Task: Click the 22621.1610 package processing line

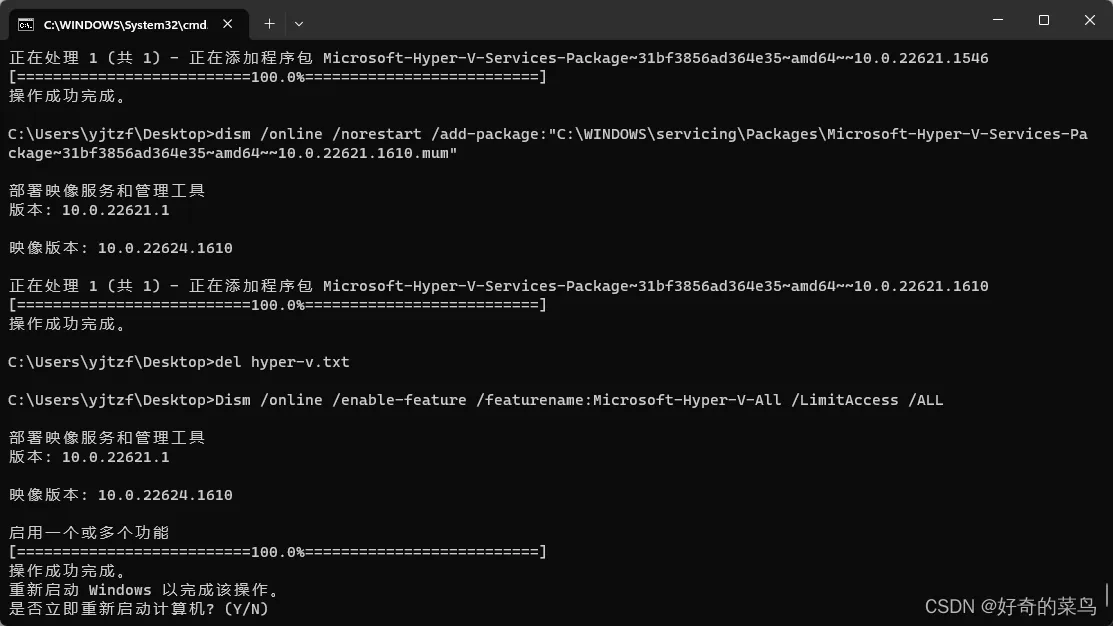Action: click(498, 286)
